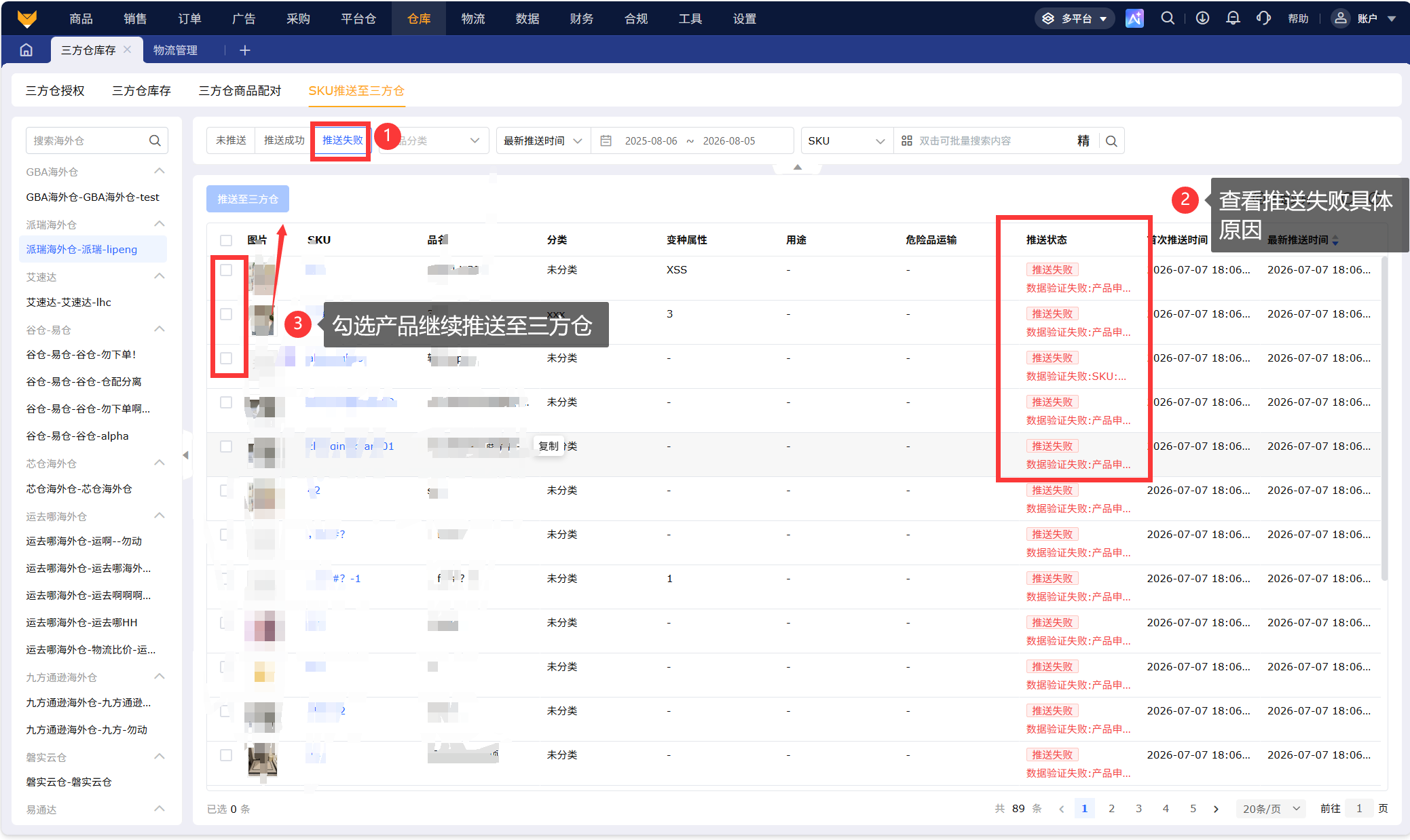Switch to the 三方仓授权 sub-tab

[55, 90]
